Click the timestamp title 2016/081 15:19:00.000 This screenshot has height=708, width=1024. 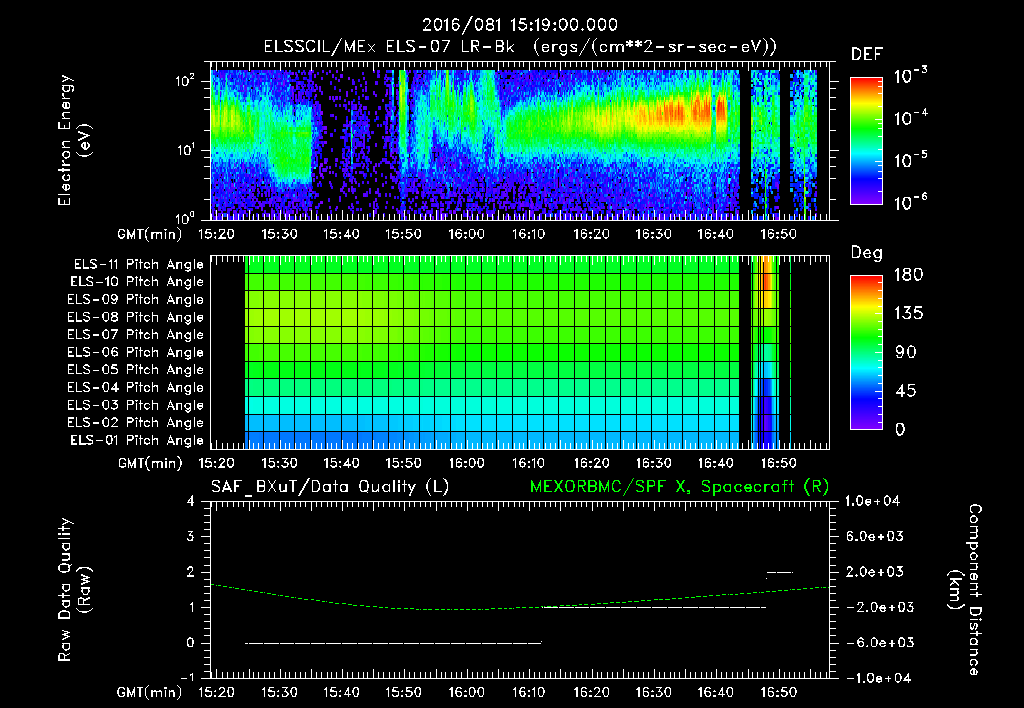pyautogui.click(x=519, y=25)
